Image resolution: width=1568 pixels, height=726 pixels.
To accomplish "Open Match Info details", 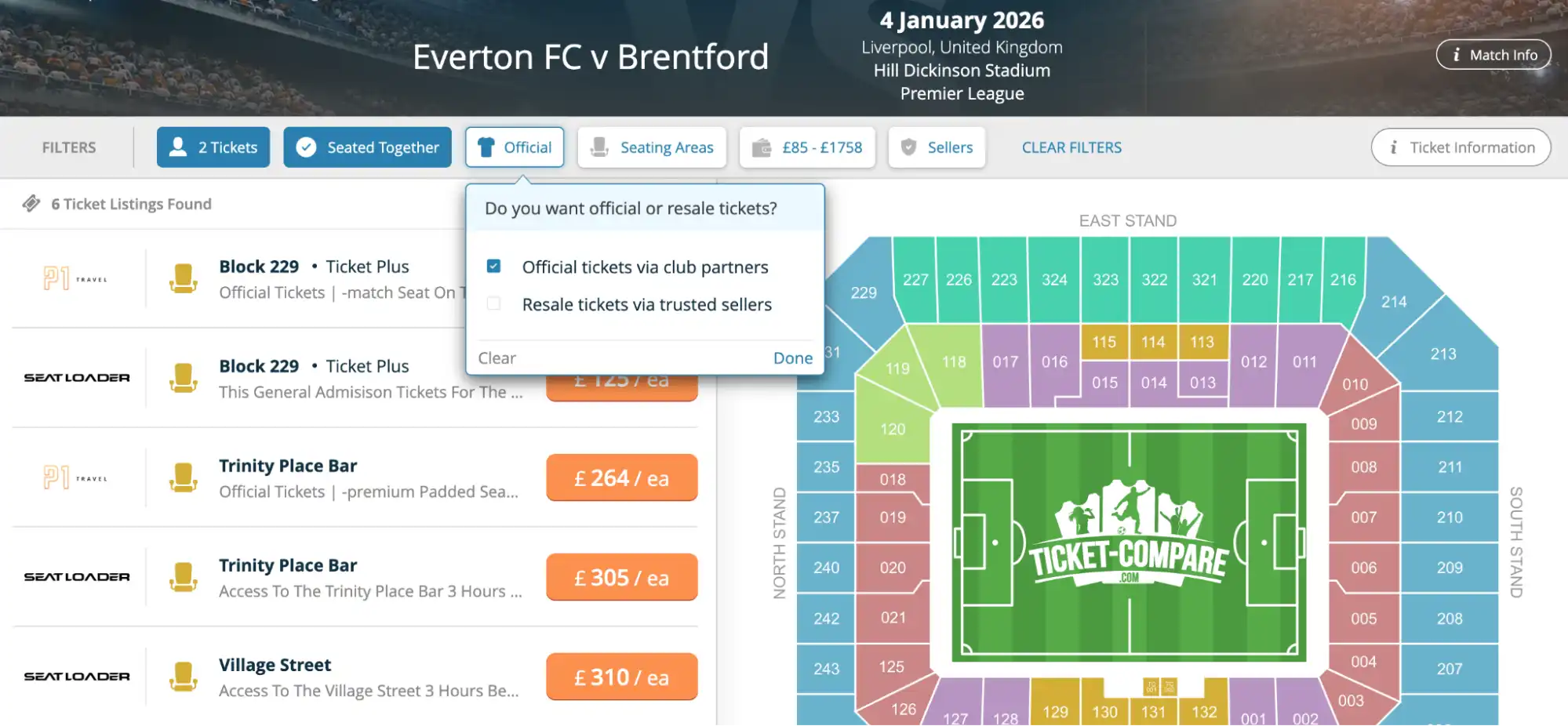I will (x=1493, y=54).
